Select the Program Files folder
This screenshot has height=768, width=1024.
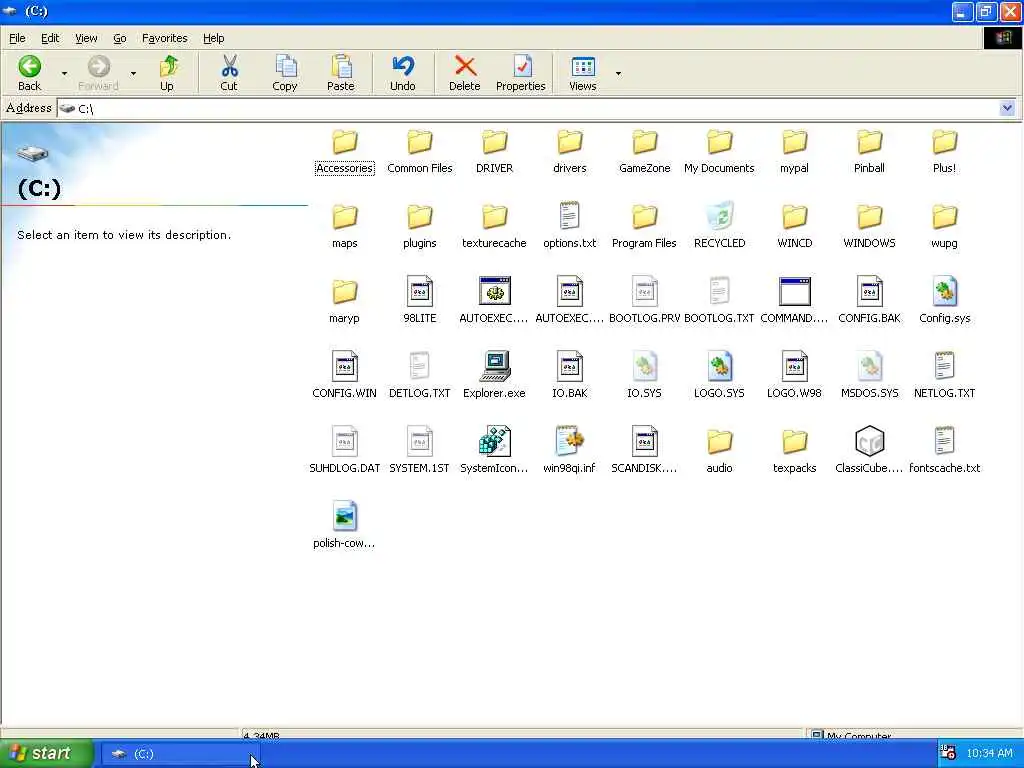coord(645,227)
